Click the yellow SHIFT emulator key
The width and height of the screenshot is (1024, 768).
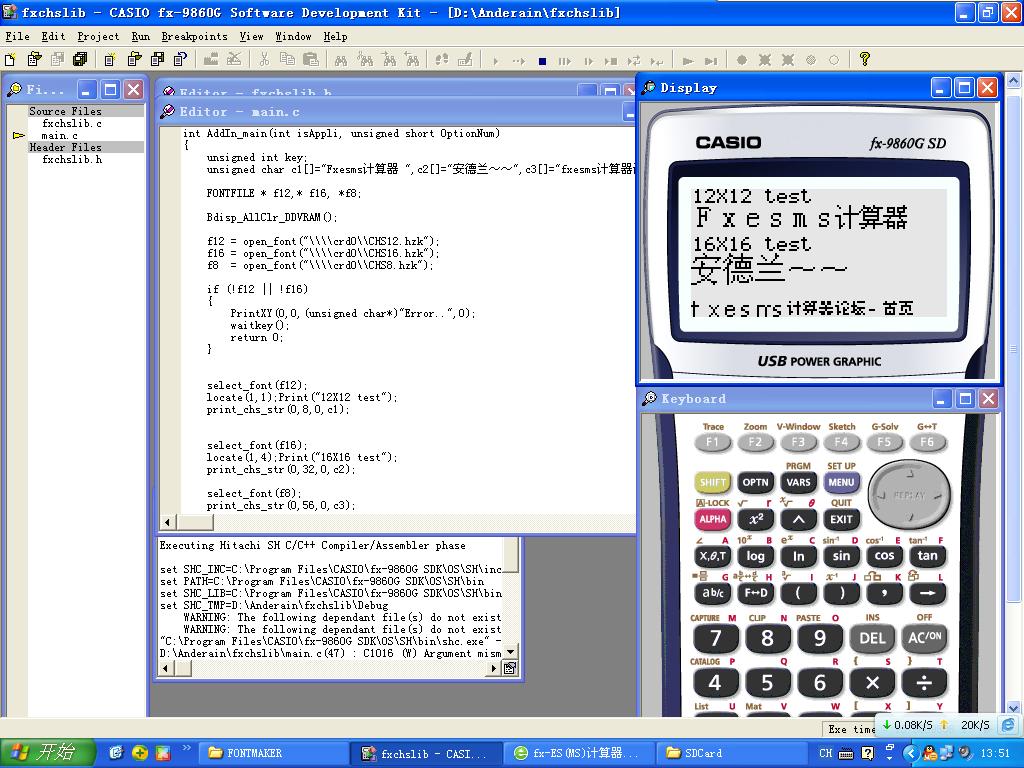pyautogui.click(x=712, y=483)
